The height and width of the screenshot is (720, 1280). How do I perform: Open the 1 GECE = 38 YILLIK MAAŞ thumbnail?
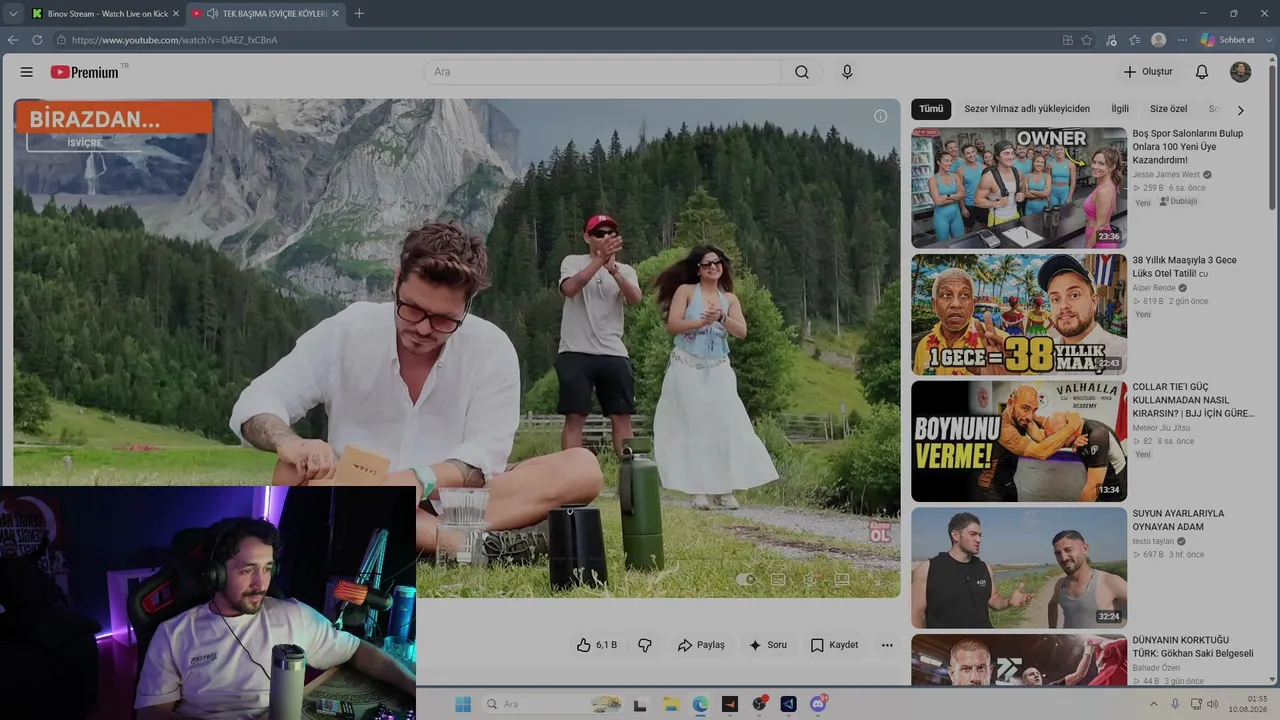1019,314
